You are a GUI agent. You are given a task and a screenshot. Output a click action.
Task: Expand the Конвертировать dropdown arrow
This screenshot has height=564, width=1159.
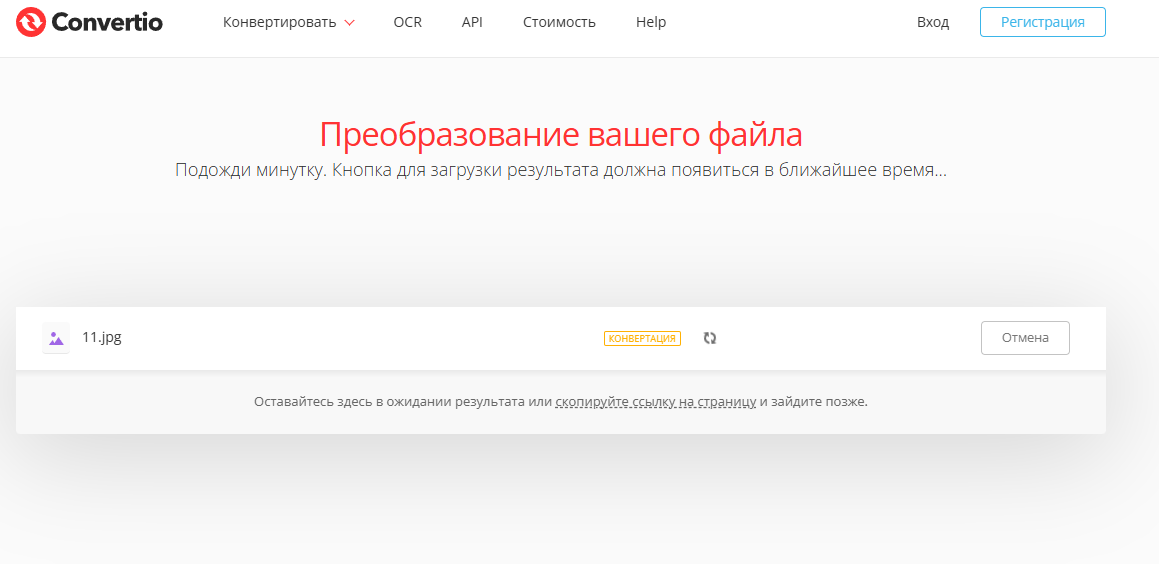(x=350, y=23)
